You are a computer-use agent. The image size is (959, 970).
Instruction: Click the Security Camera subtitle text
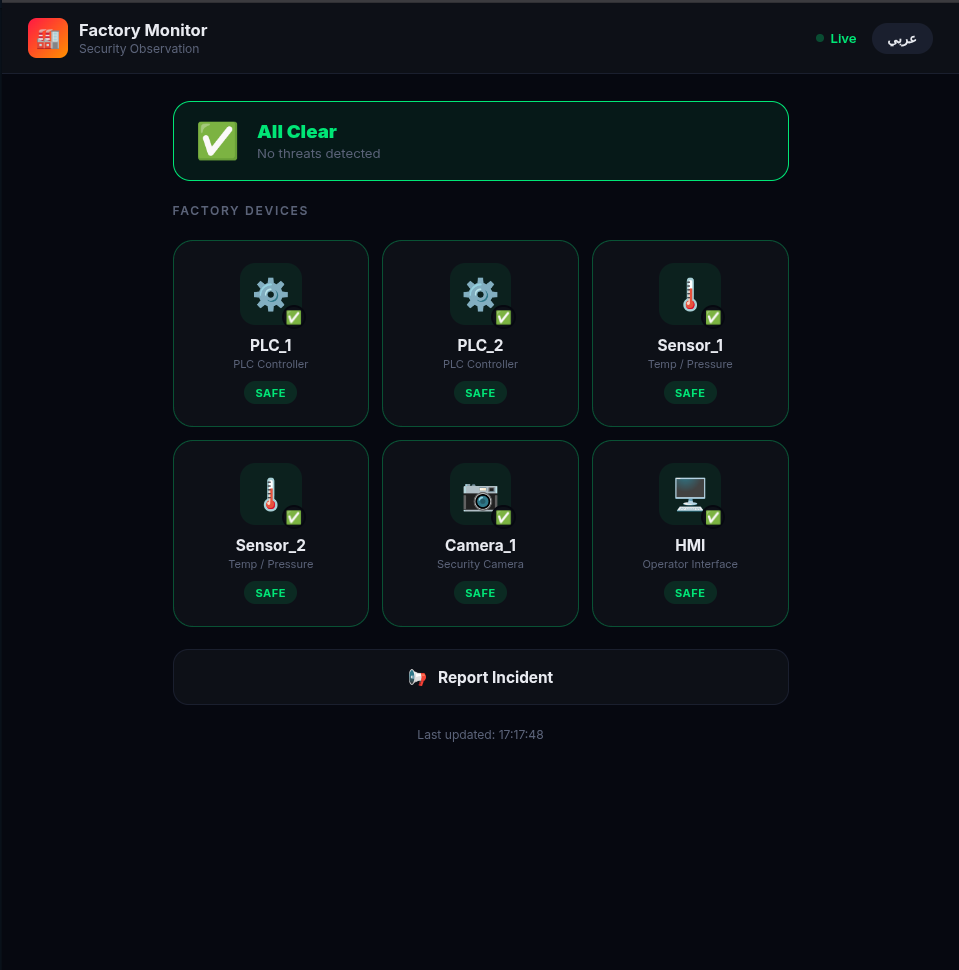[480, 564]
